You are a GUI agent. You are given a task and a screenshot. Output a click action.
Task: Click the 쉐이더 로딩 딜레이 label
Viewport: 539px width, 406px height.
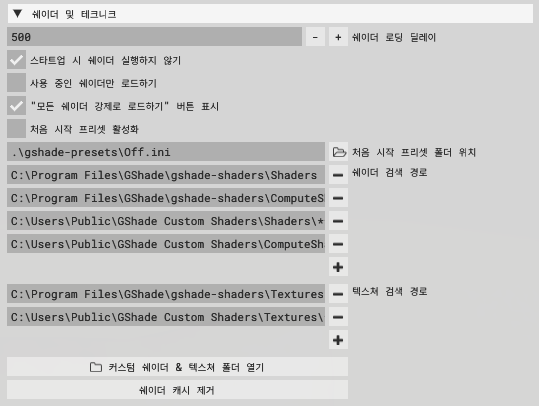394,37
